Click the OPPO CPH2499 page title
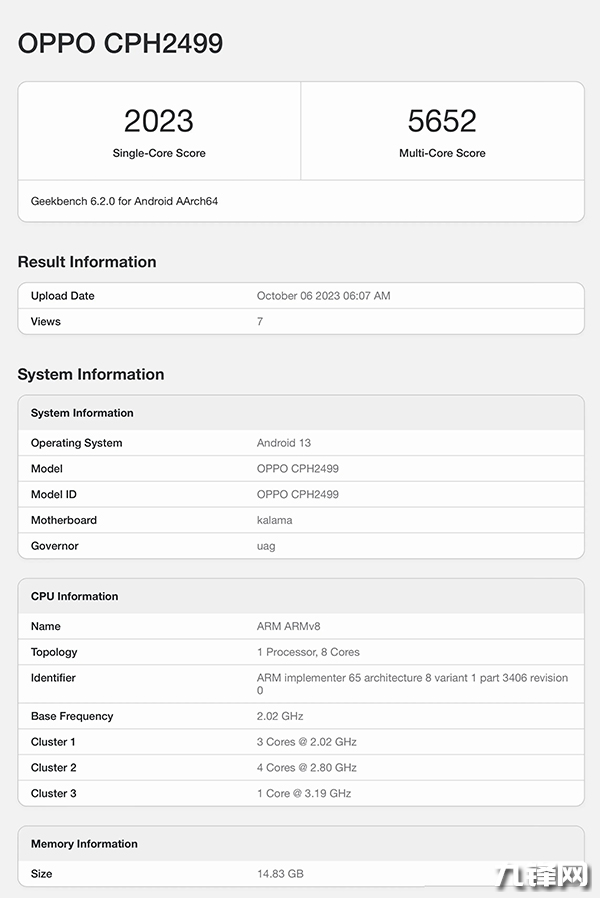Image resolution: width=600 pixels, height=898 pixels. pos(120,43)
